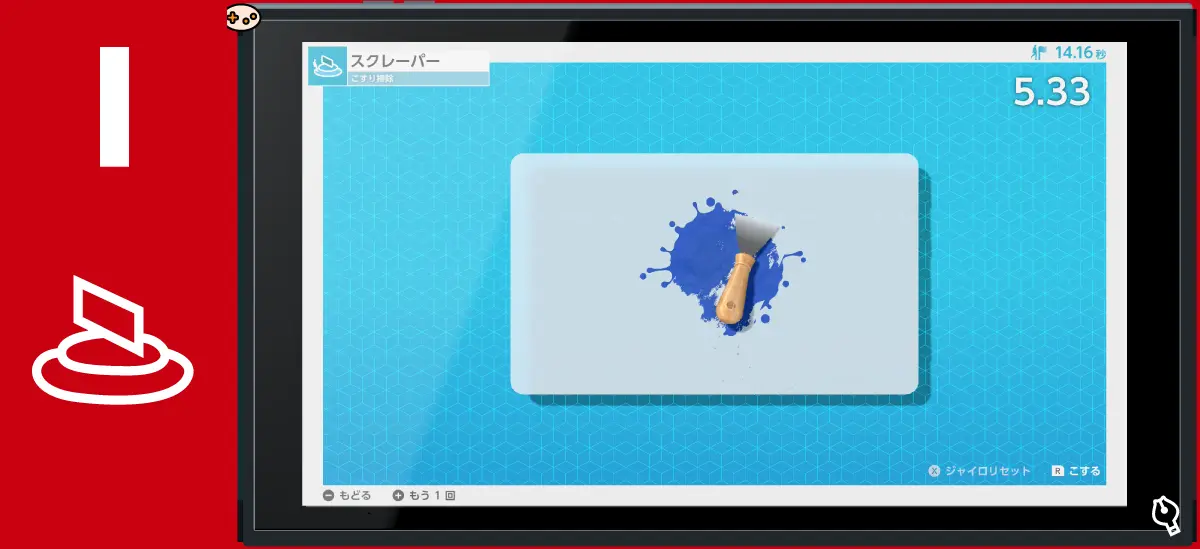Screen dimensions: 1200x549
Task: Click the こすり掃除 subtitle text
Action: click(x=371, y=78)
